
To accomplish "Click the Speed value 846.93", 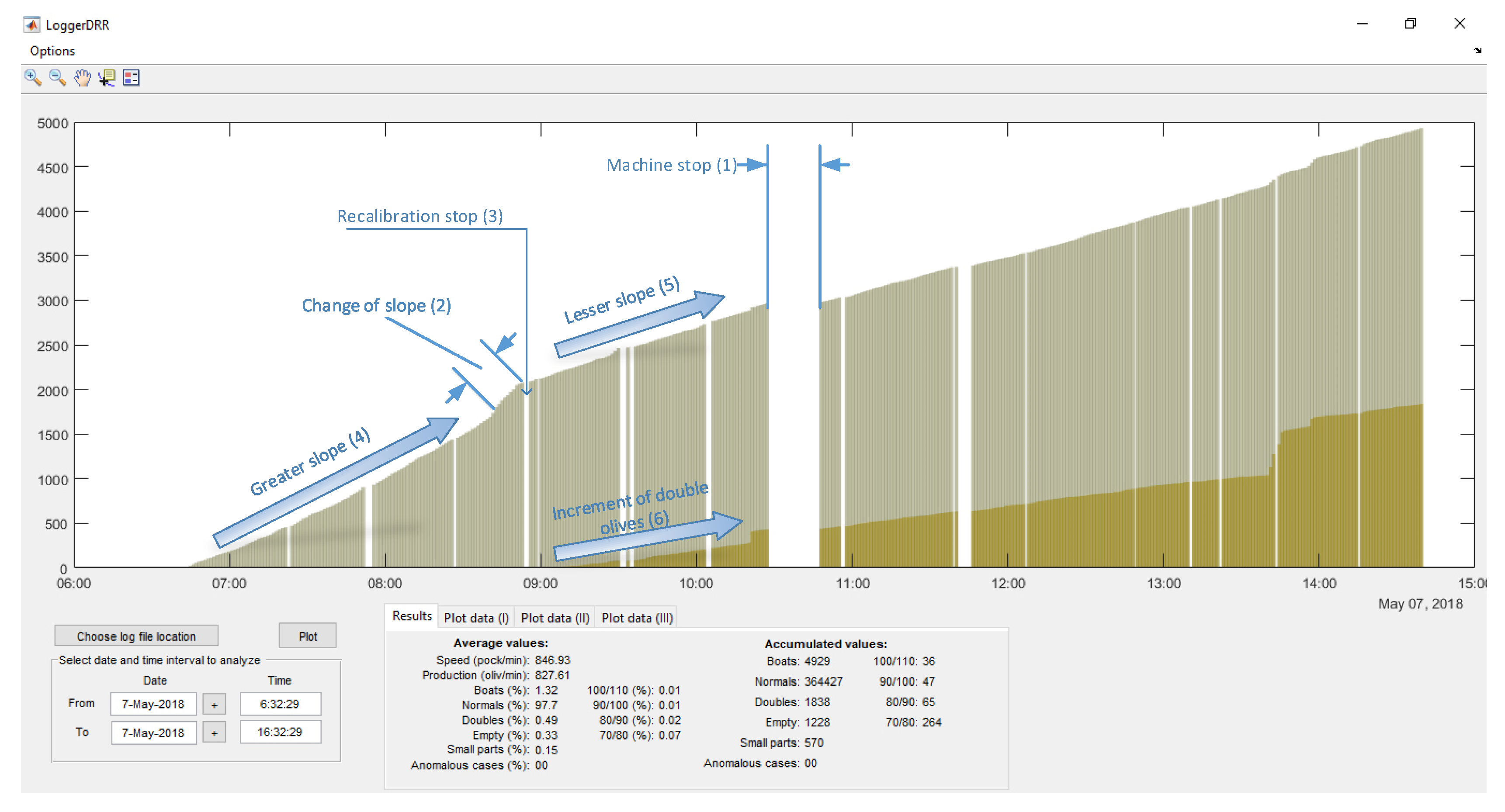I will [553, 660].
